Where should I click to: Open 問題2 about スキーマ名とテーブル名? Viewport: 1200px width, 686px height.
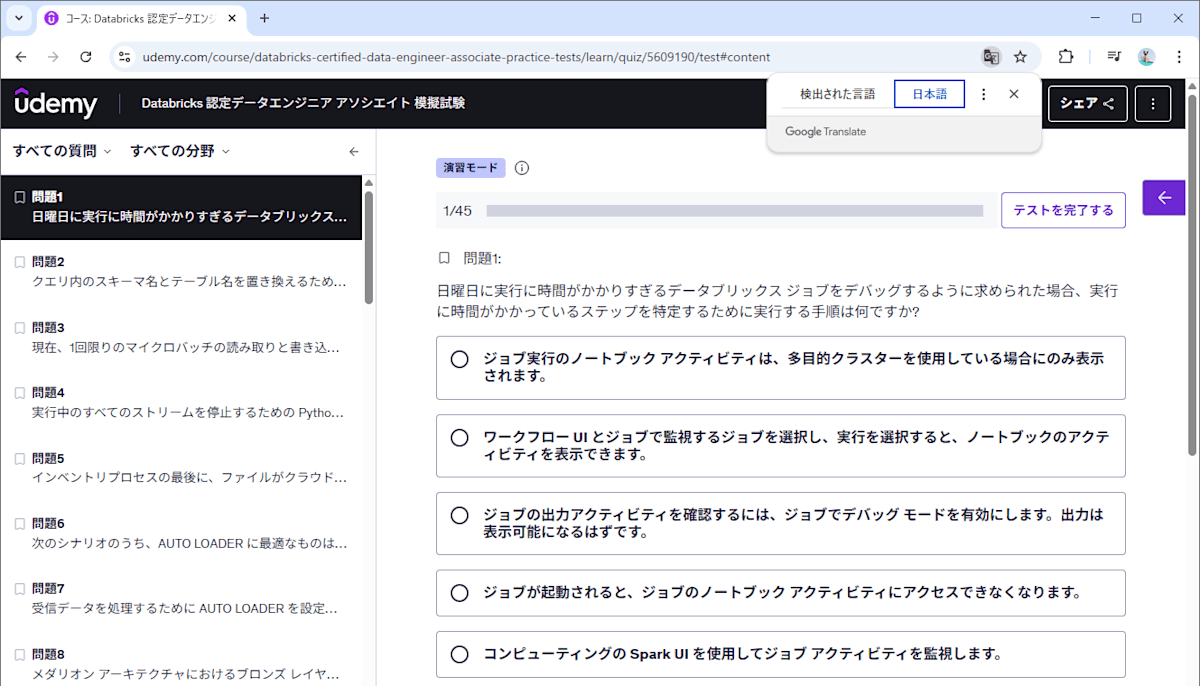click(x=181, y=272)
